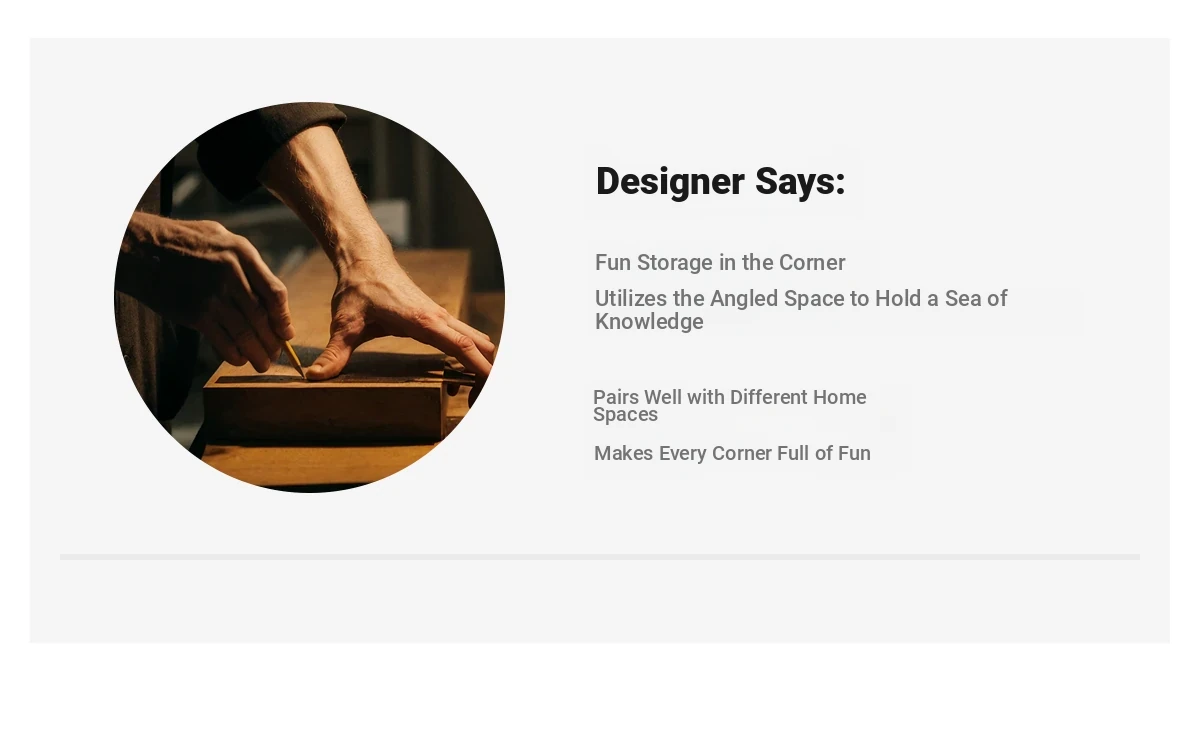
Task: Click the word "Knowledge"
Action: pyautogui.click(x=649, y=322)
